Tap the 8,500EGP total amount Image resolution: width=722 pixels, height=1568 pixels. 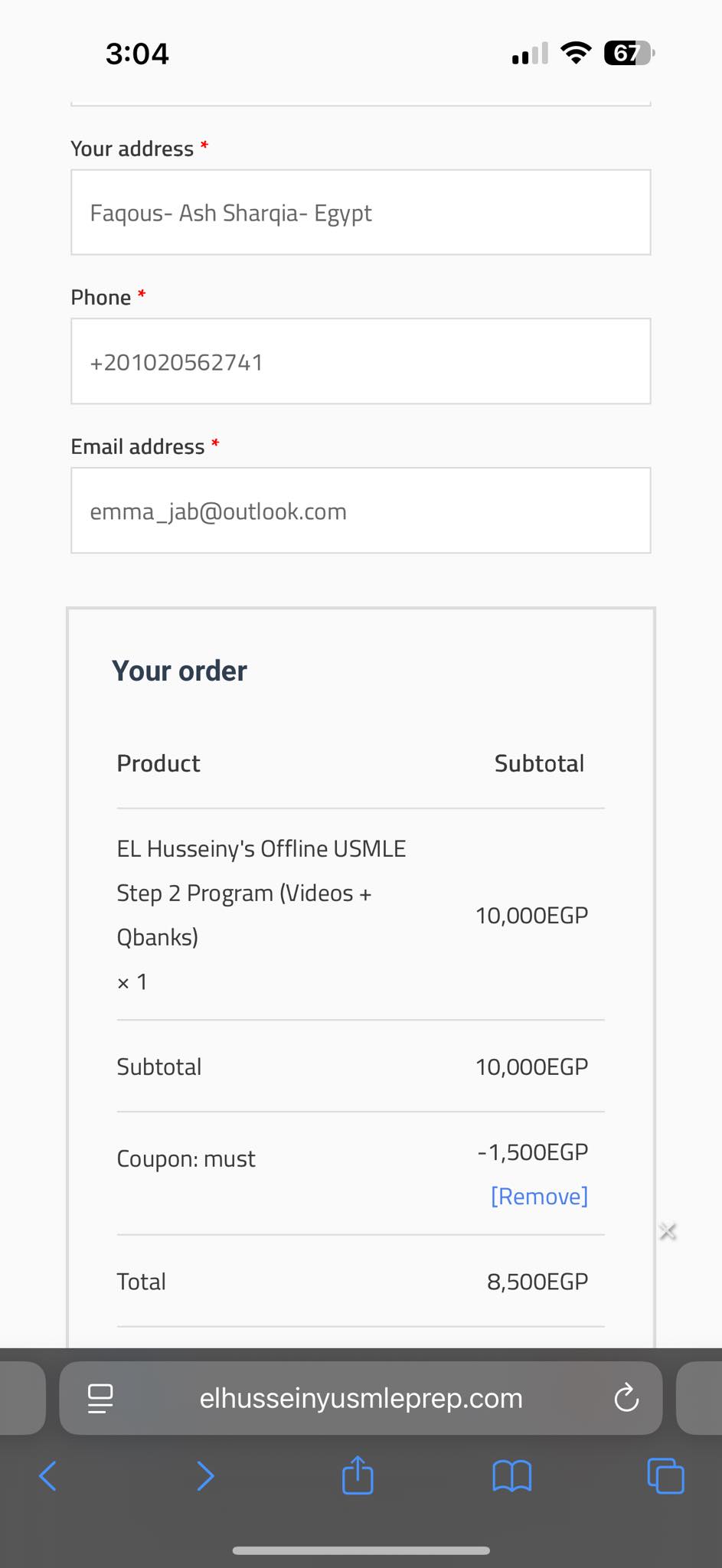[537, 1282]
